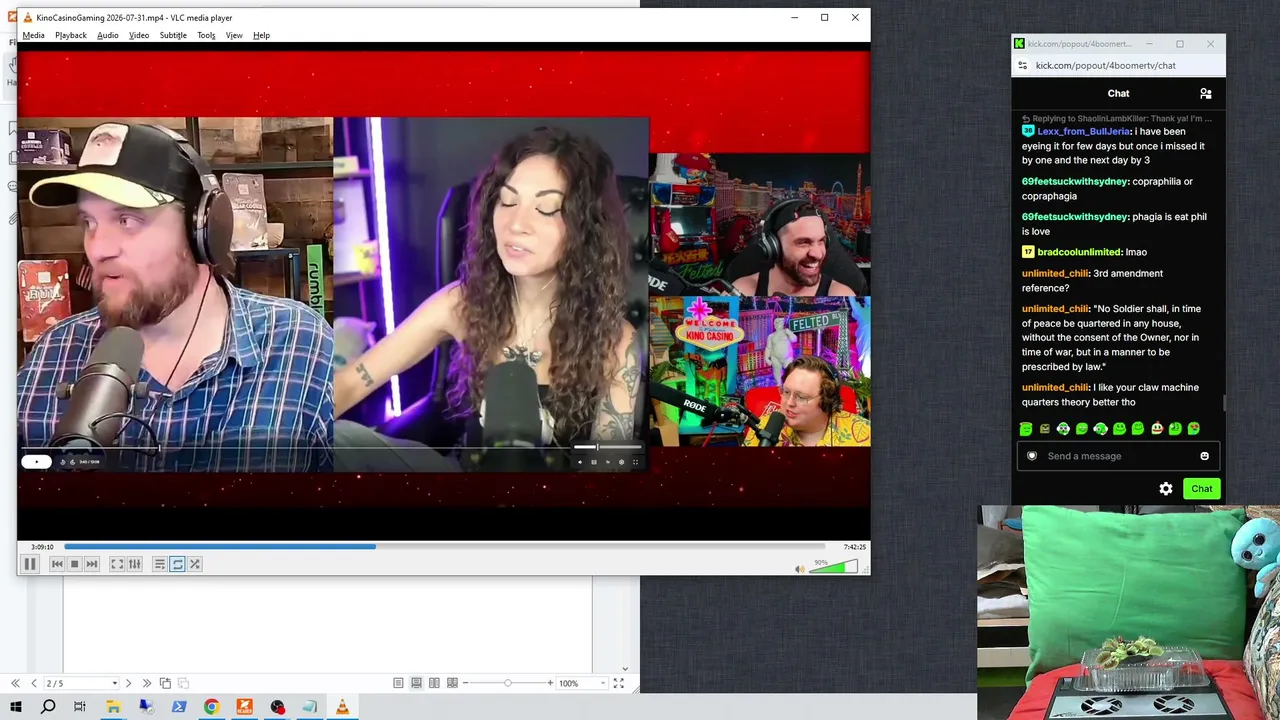The width and height of the screenshot is (1280, 720).
Task: Open the Playback menu in VLC
Action: click(71, 35)
